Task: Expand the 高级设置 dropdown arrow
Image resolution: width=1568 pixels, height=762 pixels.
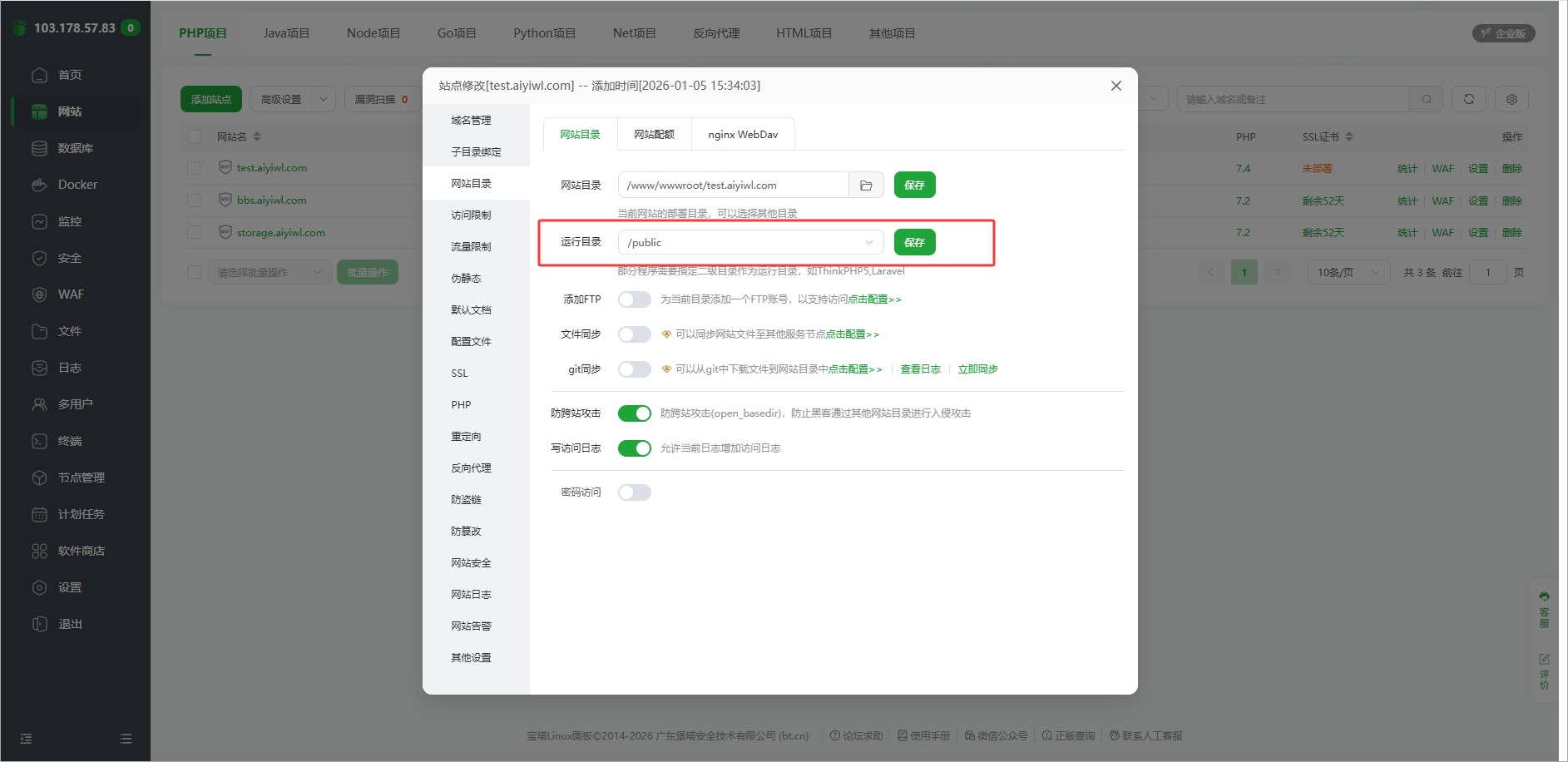Action: (324, 99)
